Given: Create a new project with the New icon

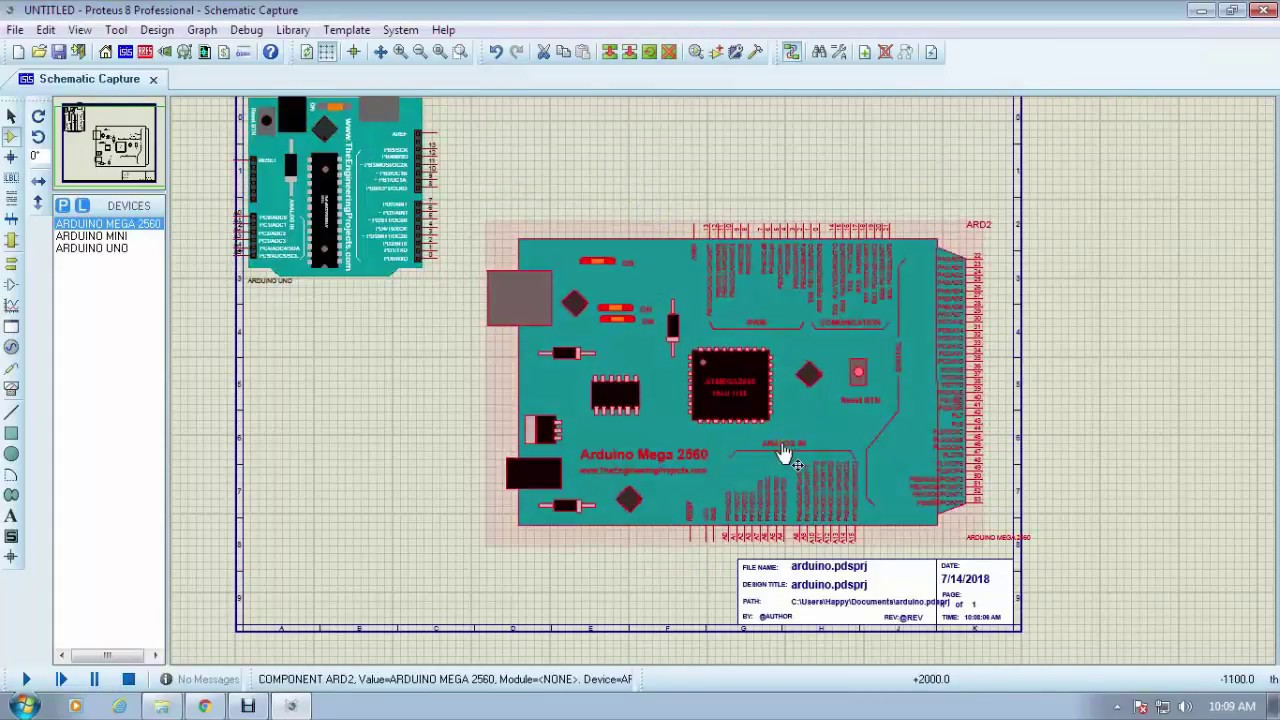Looking at the screenshot, I should click(18, 52).
